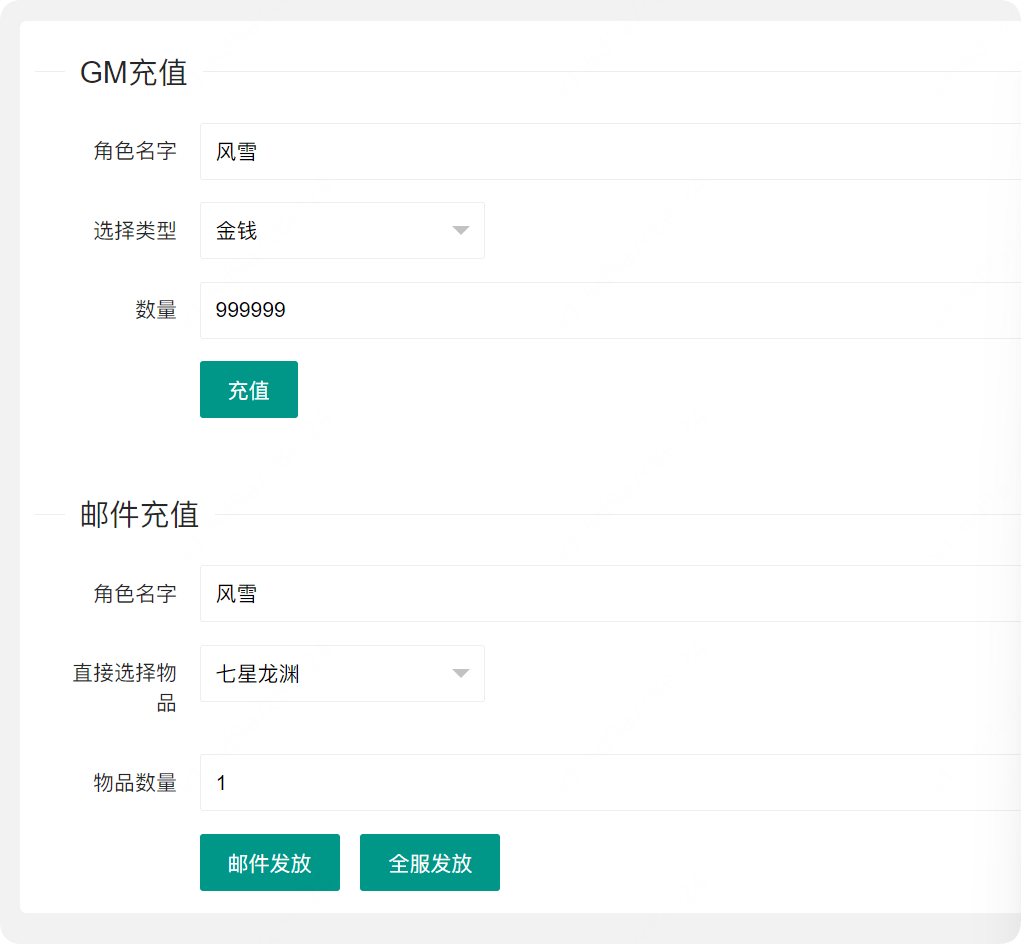Click the chevron beside 七星龙渊
Screen dimensions: 1021x944
[x=460, y=673]
